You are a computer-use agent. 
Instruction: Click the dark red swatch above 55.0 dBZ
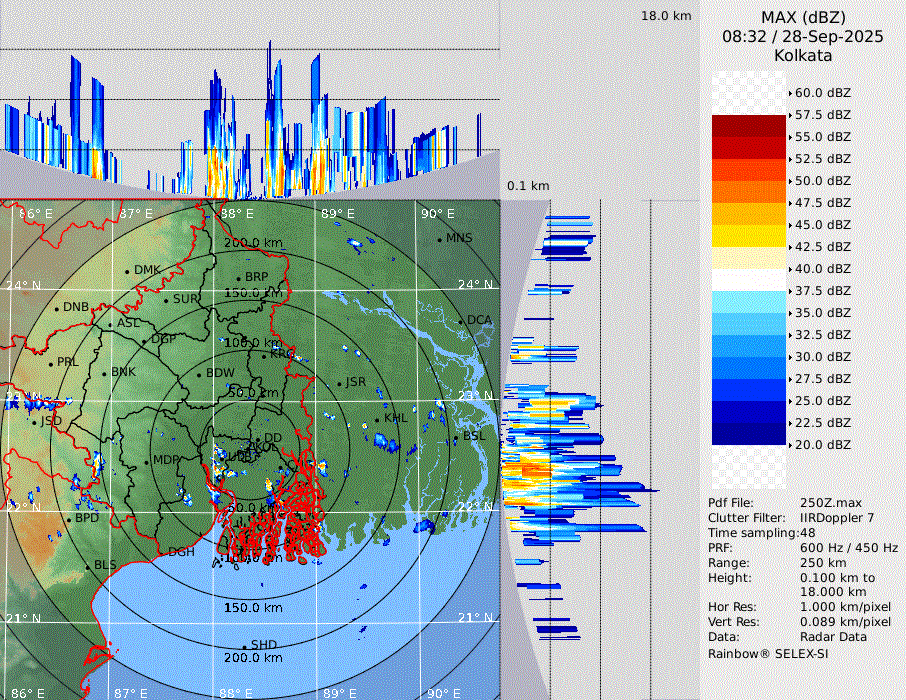748,126
